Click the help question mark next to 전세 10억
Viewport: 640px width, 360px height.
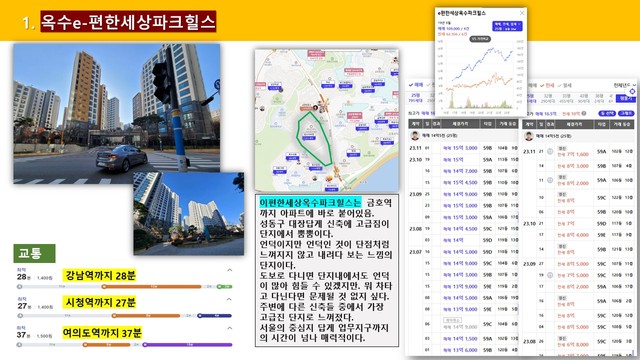point(584,113)
